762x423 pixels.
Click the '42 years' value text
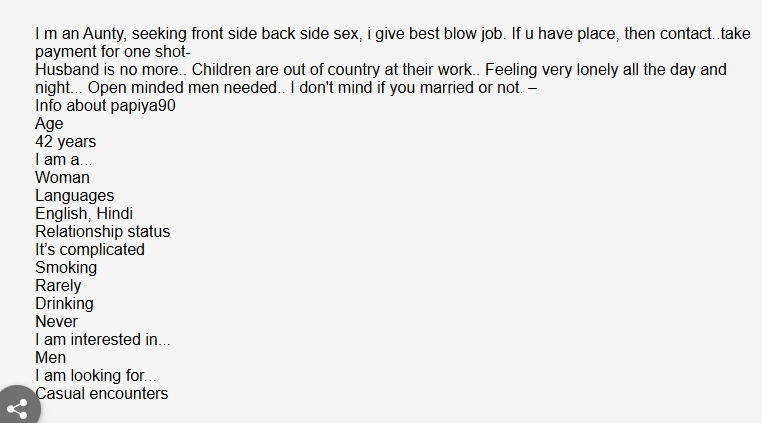pos(66,141)
